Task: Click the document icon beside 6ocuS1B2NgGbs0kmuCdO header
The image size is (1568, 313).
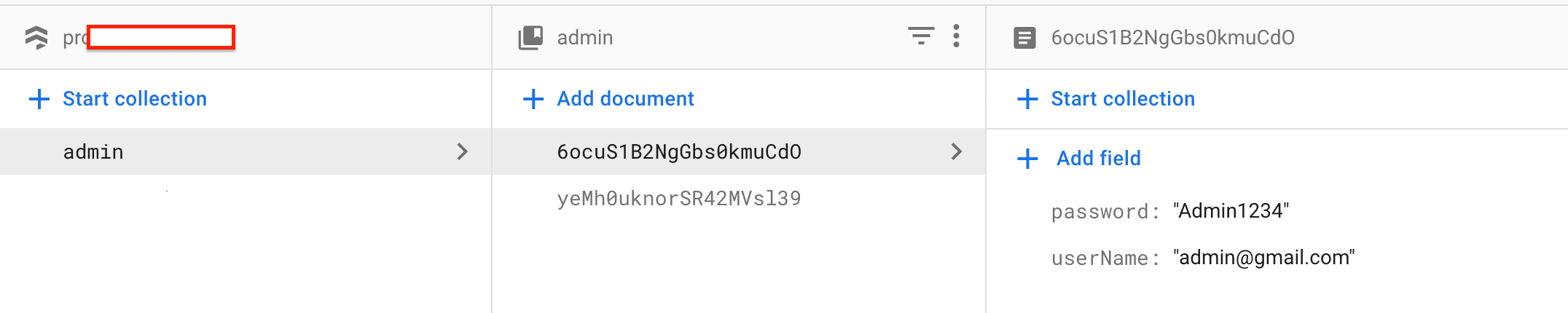Action: click(1024, 37)
